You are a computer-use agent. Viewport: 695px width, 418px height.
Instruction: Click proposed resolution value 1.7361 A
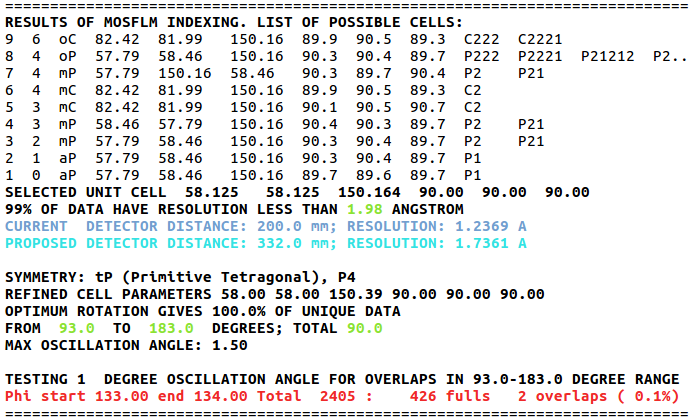pyautogui.click(x=491, y=243)
